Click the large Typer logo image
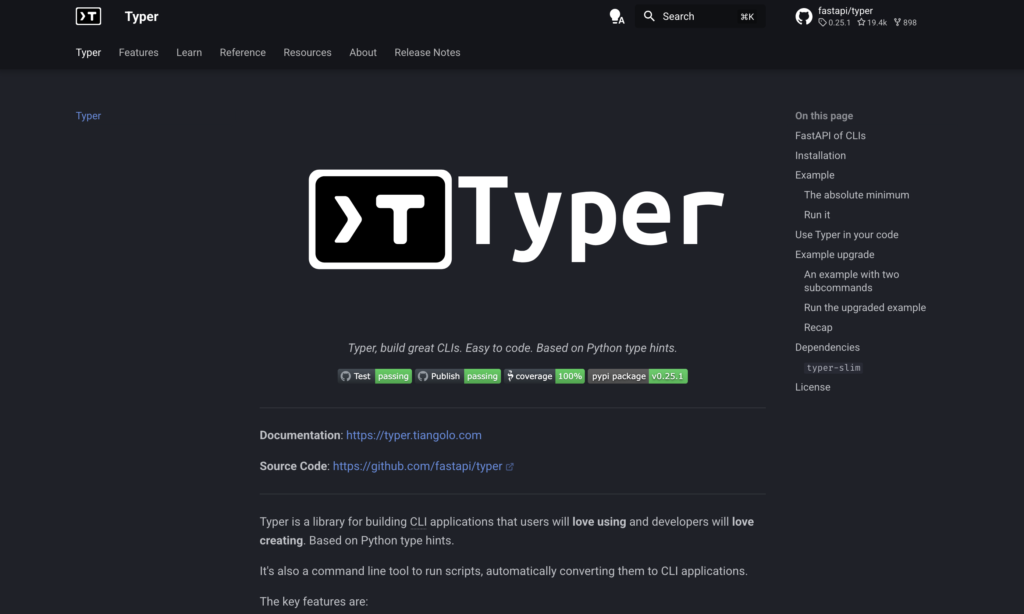 (516, 219)
